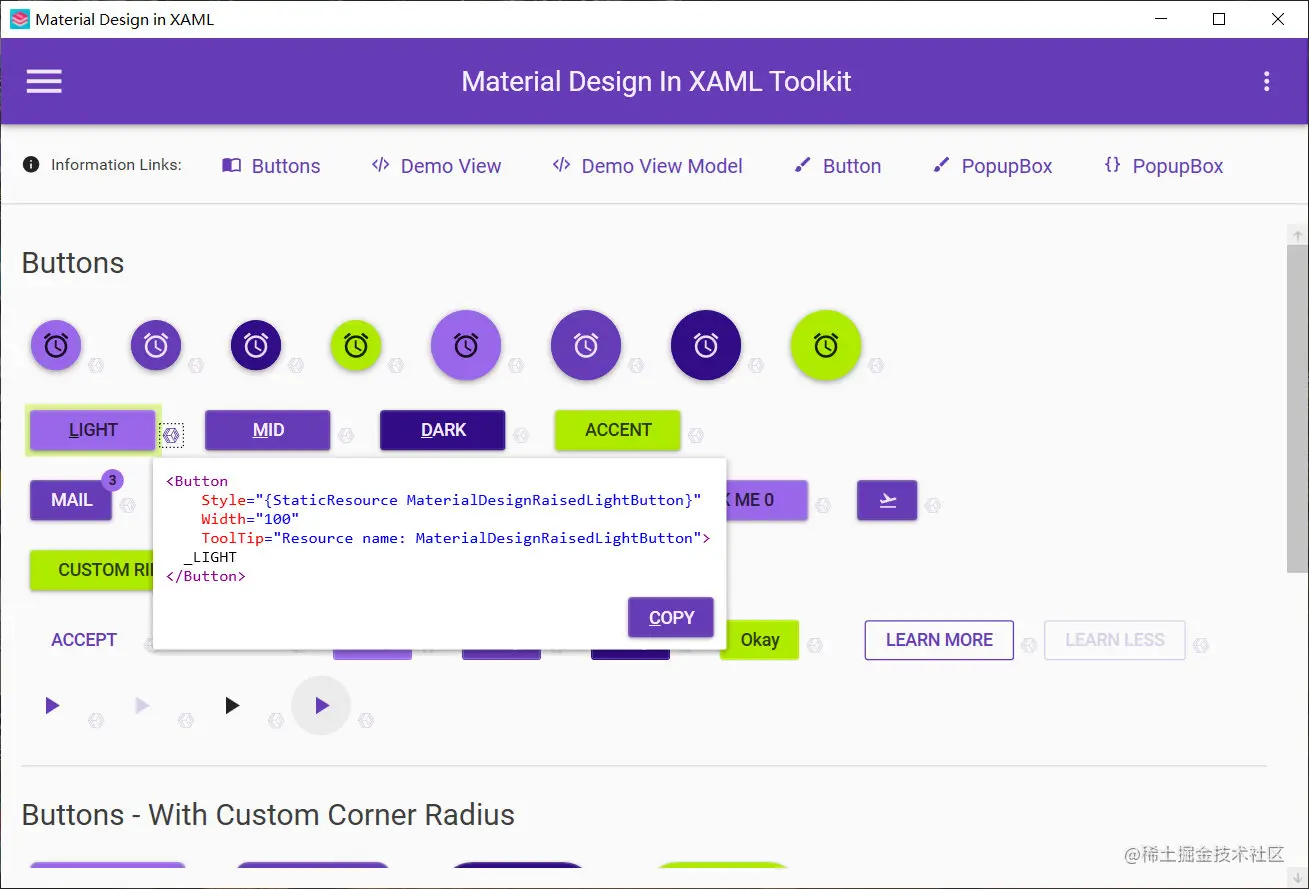
Task: Open the hamburger navigation menu
Action: pyautogui.click(x=44, y=81)
